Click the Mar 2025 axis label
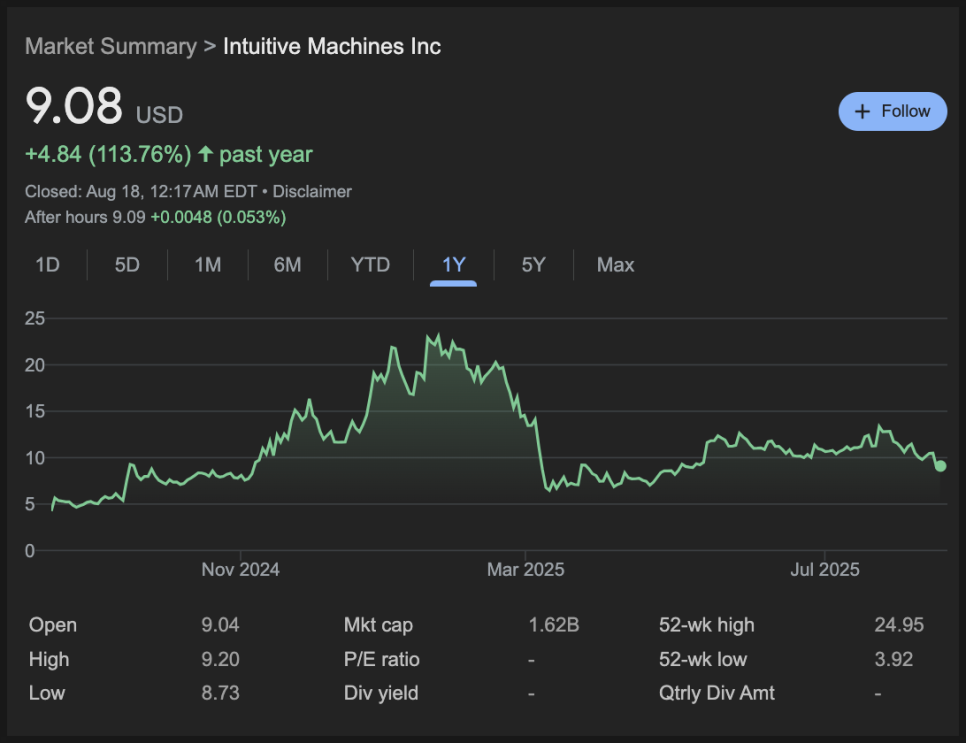The image size is (966, 743). click(x=526, y=569)
